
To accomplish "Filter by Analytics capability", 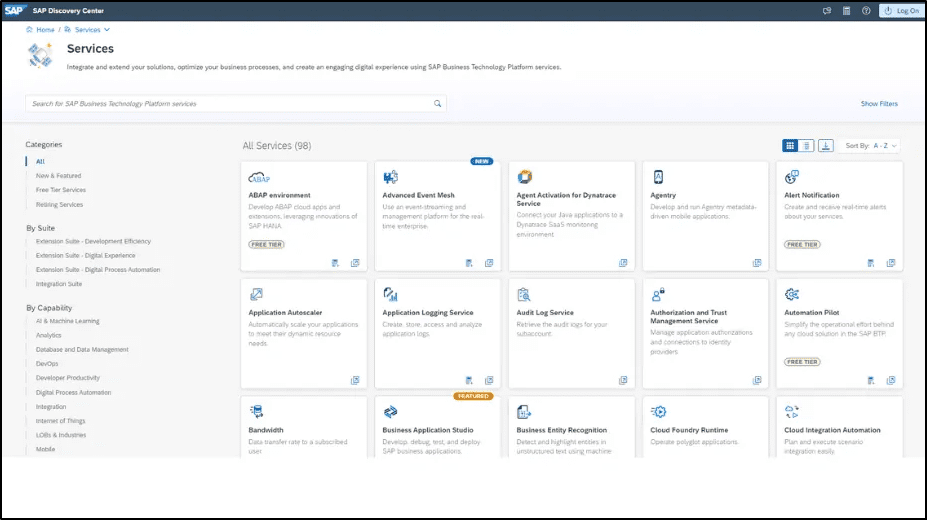I will (x=48, y=335).
